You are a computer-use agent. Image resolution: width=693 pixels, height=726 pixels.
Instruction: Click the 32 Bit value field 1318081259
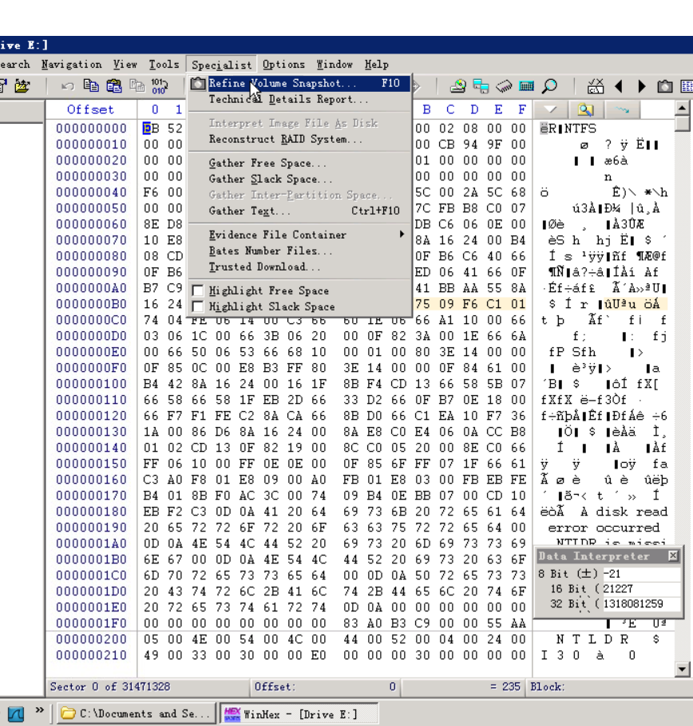[x=642, y=604]
